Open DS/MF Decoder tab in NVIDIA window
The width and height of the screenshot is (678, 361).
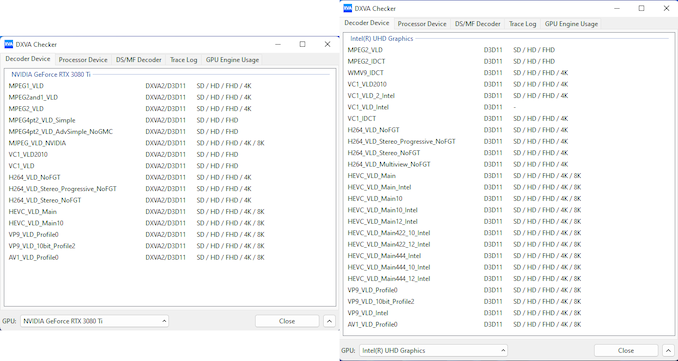tap(138, 60)
